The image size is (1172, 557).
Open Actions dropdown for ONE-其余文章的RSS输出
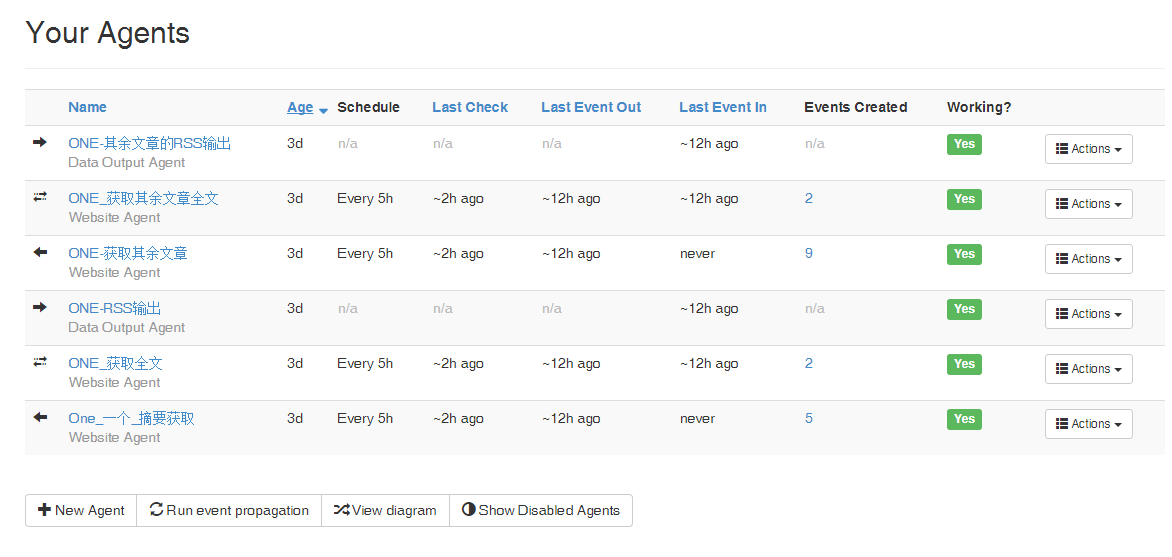pos(1088,149)
